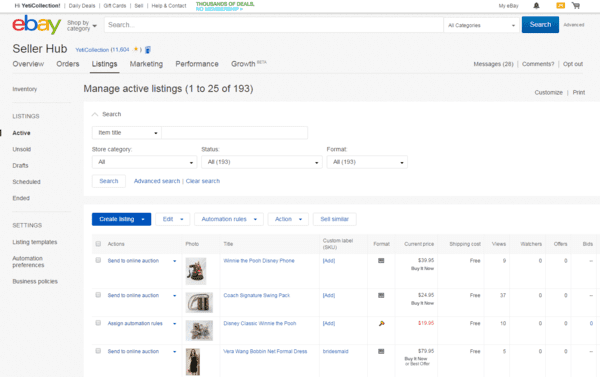Check the Coach Signature Swing Pack row
Image resolution: width=600 pixels, height=377 pixels.
coord(98,295)
